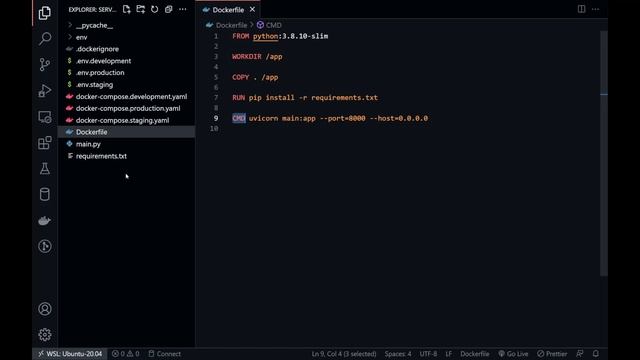The width and height of the screenshot is (640, 360).
Task: Change Spaces: 4 indentation setting
Action: click(x=398, y=354)
